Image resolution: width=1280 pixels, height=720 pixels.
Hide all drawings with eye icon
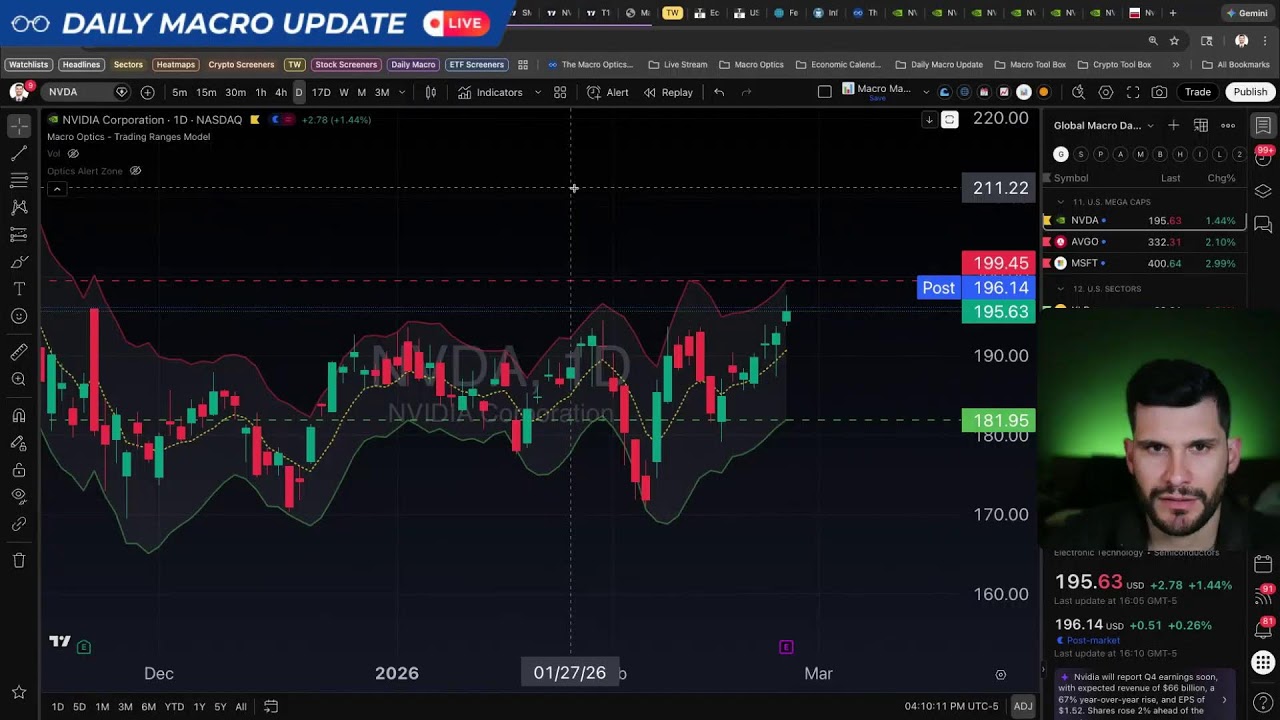(x=18, y=497)
